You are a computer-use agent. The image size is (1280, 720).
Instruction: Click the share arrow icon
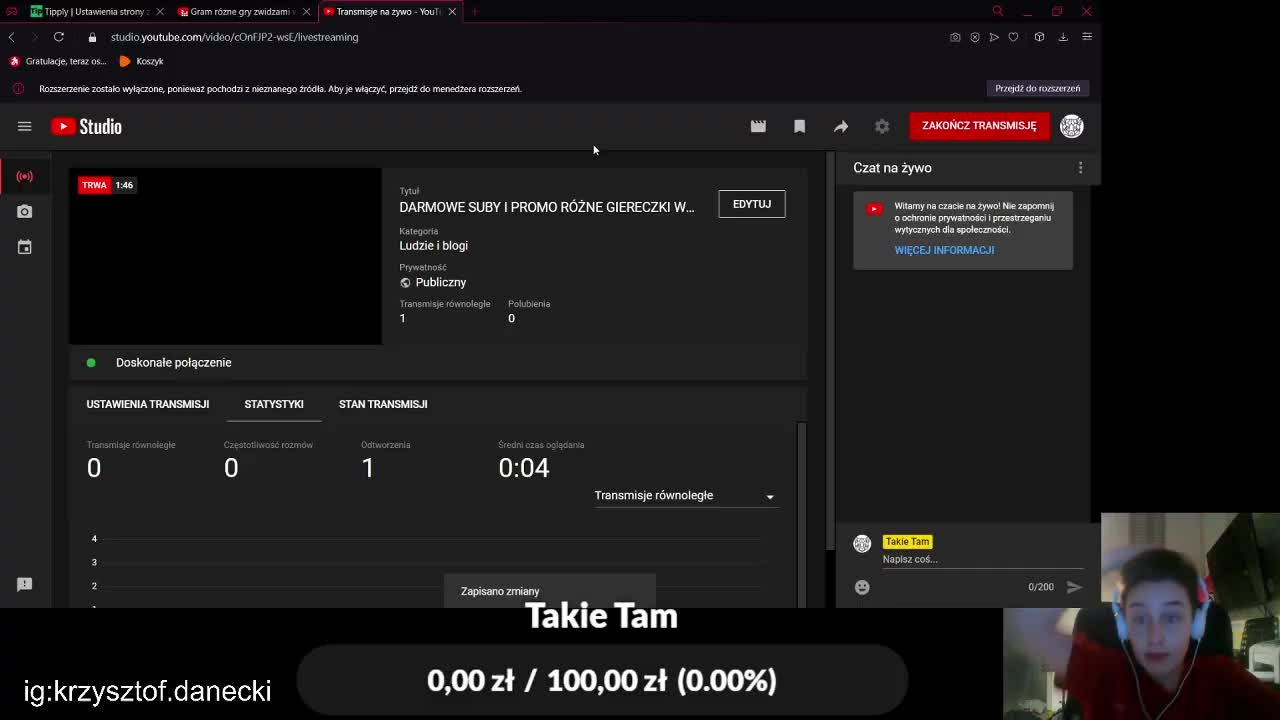point(841,126)
